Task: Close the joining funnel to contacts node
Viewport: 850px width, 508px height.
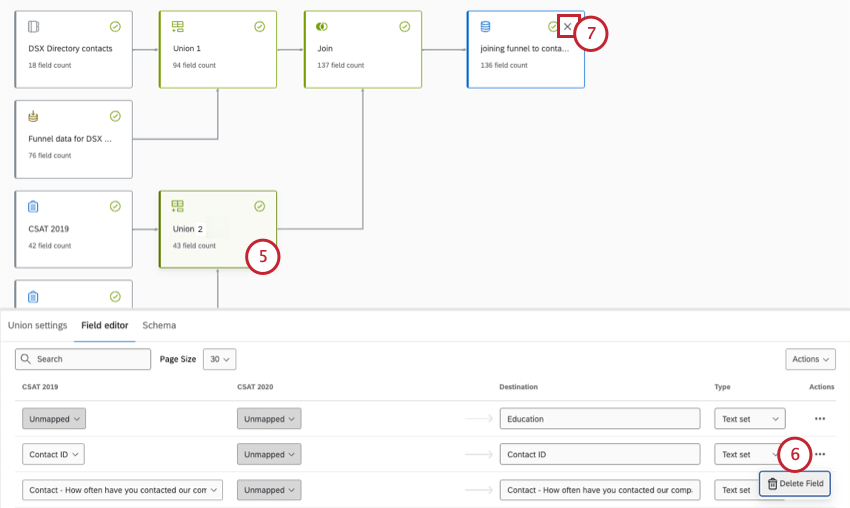Action: point(568,27)
